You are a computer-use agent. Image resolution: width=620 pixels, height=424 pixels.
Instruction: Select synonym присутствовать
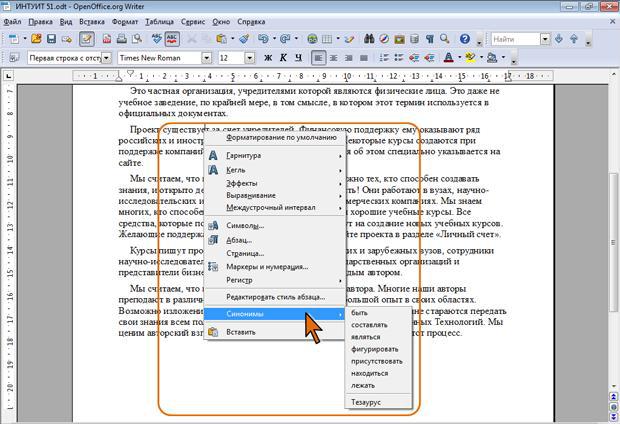click(378, 361)
